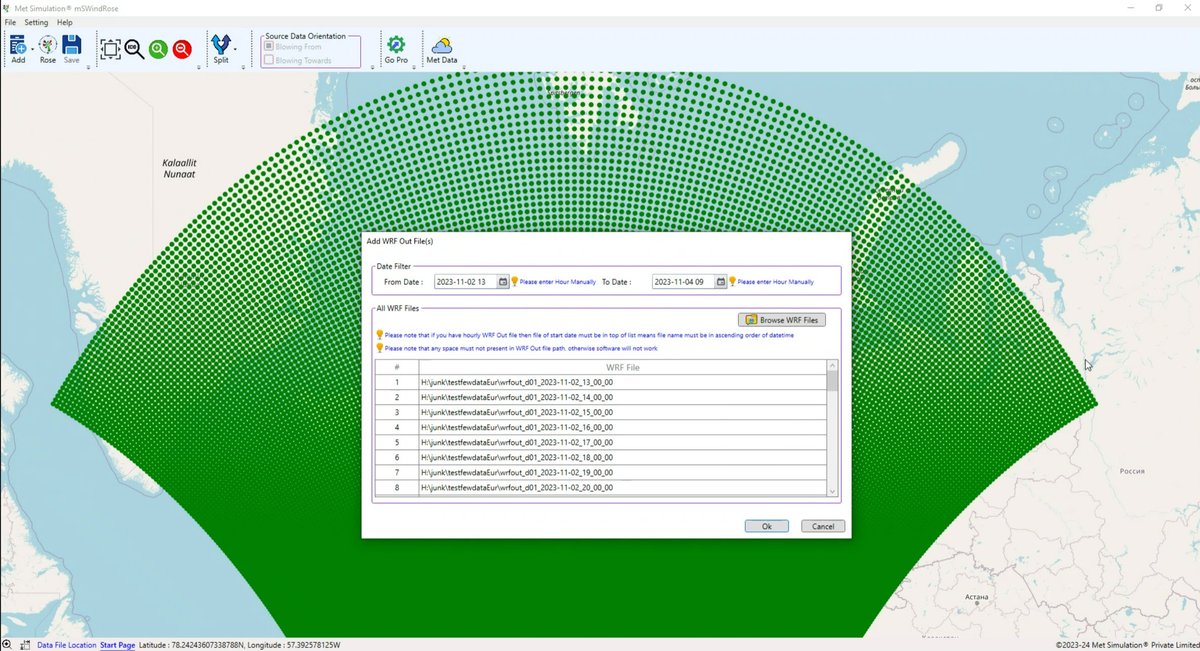Toggle the Blowing Towards checkbox

pyautogui.click(x=269, y=60)
